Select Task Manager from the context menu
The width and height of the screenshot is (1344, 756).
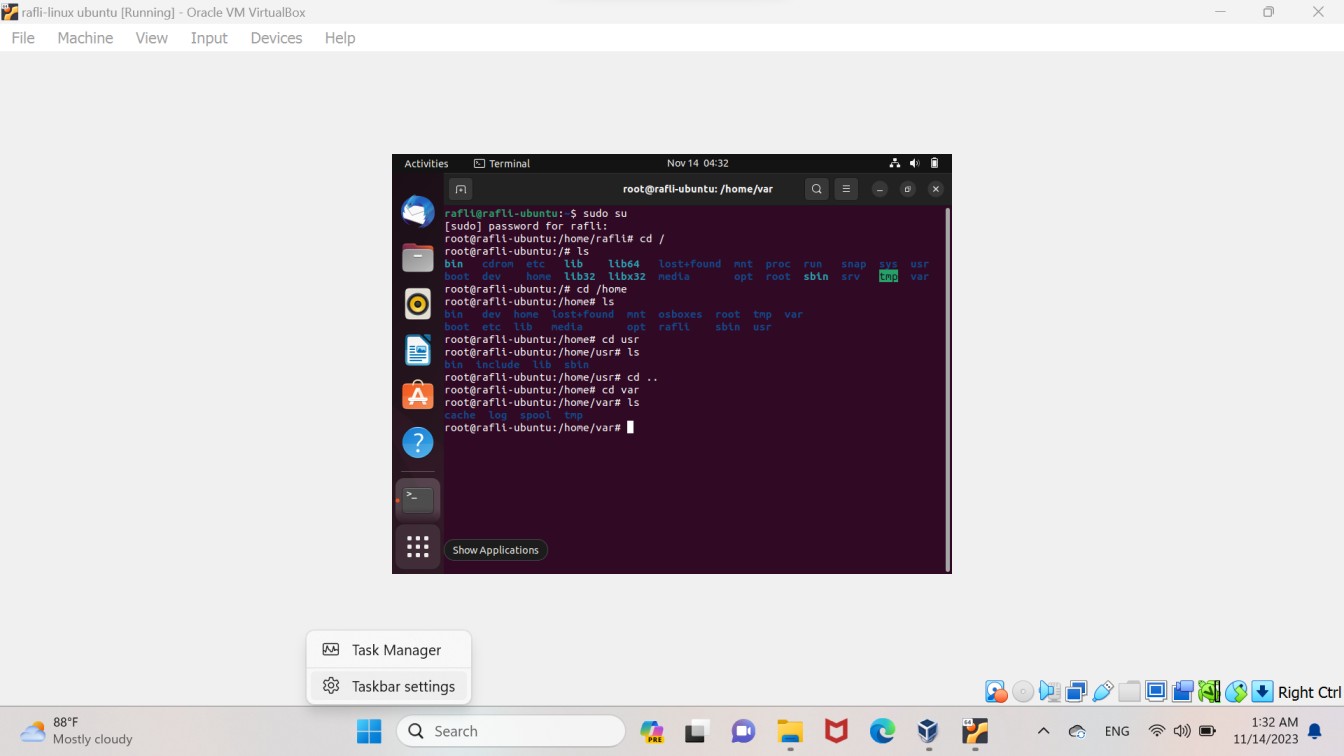tap(388, 650)
